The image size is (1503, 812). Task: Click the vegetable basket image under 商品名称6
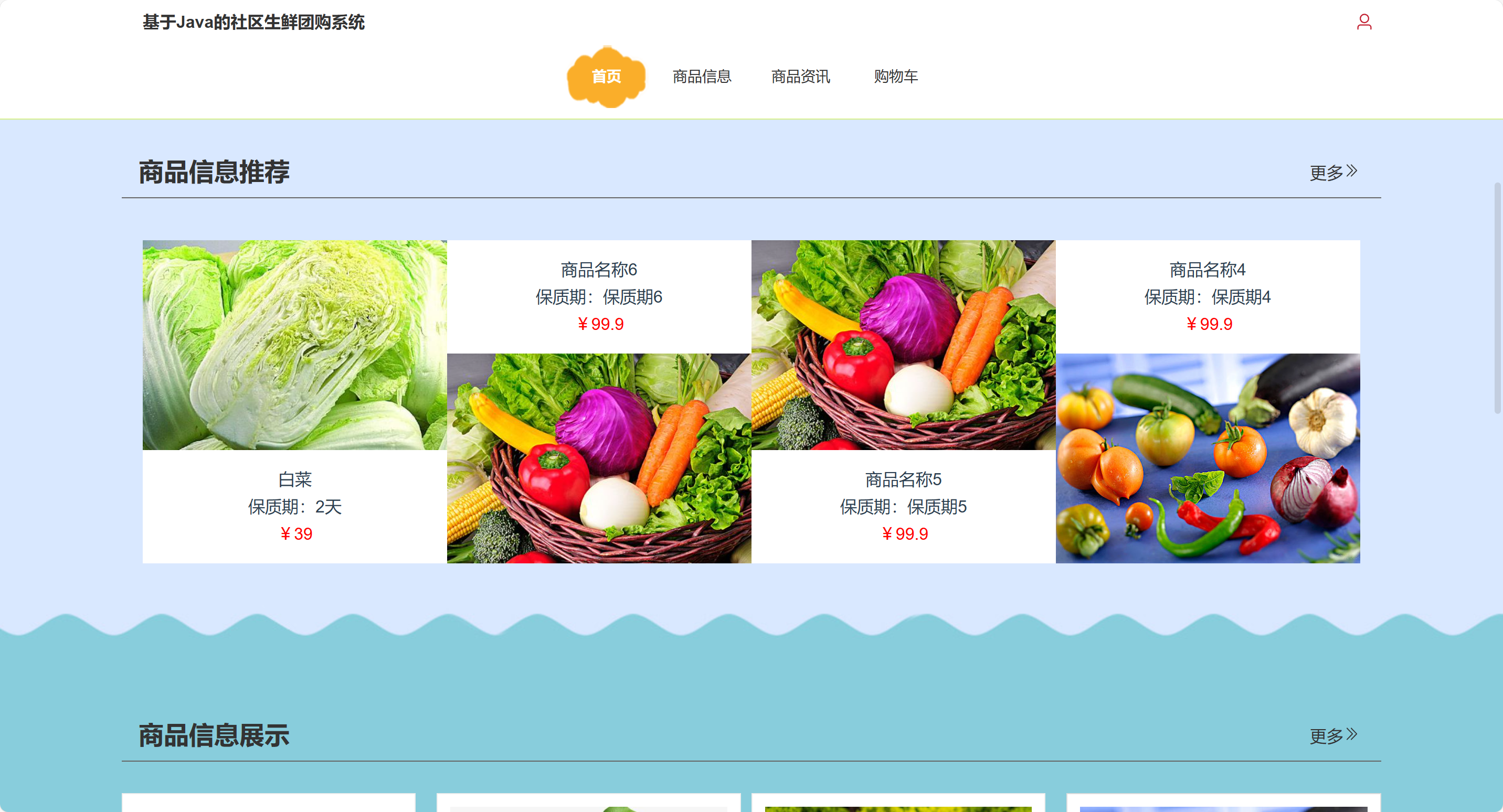[599, 458]
